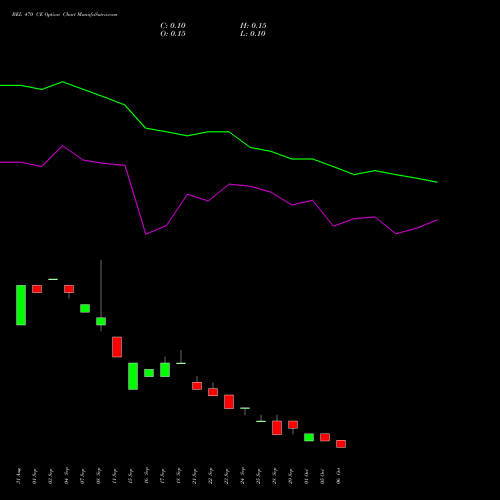Click the open value 'O: 0.15'
This screenshot has width=500, height=500.
click(173, 34)
